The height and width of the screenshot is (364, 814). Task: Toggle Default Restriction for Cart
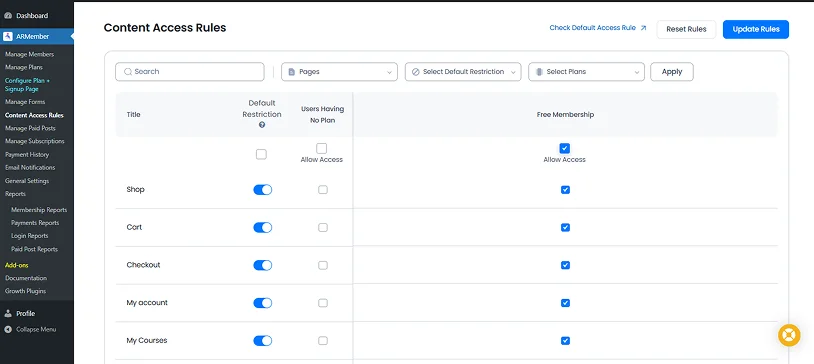[x=263, y=227]
